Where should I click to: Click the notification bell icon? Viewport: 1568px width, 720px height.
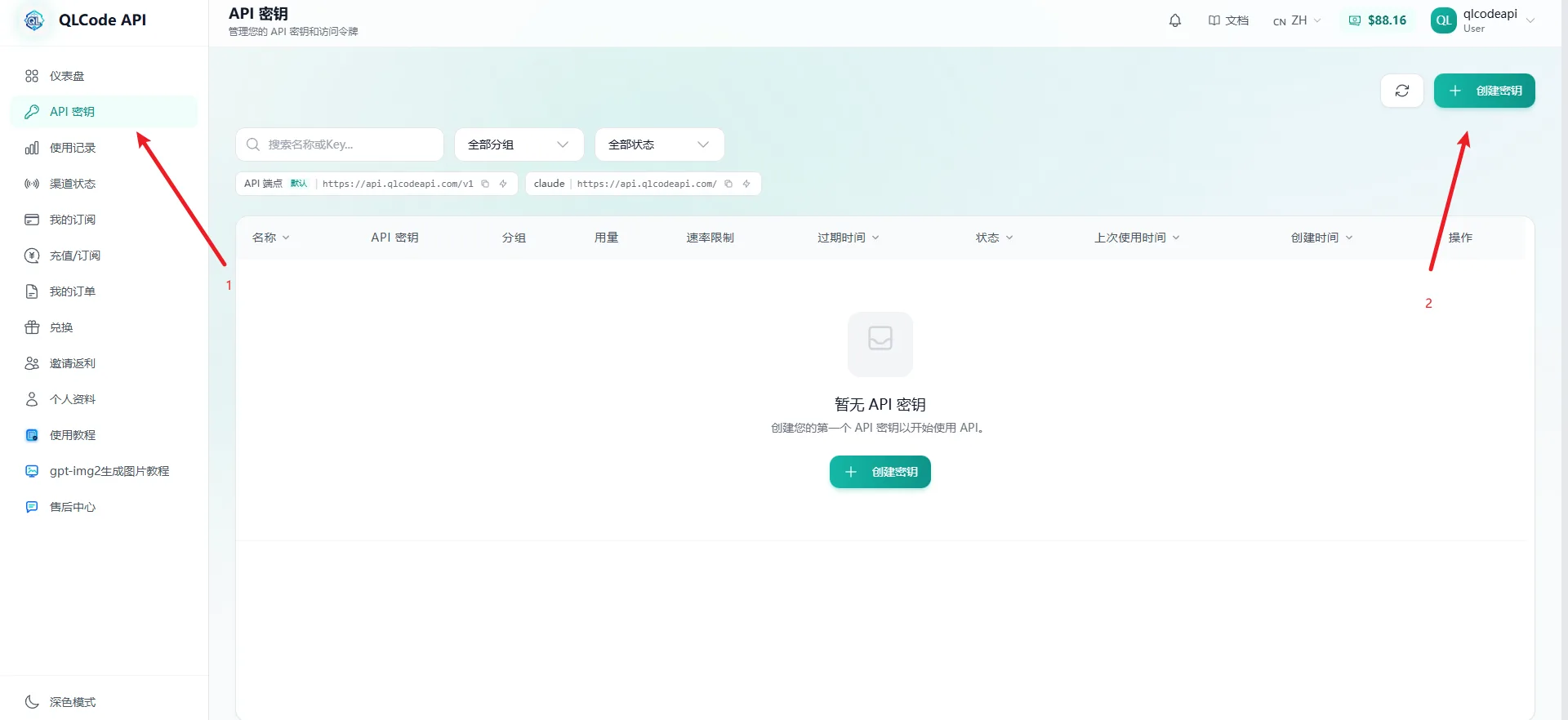click(1175, 20)
